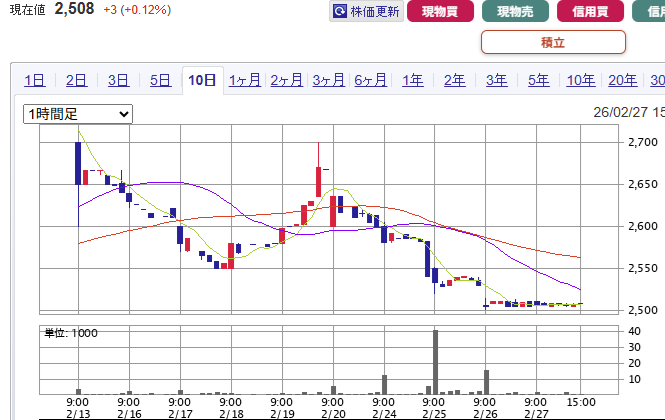Screen dimensions: 665x420
Task: Click the 株価更新 refresh icon
Action: pyautogui.click(x=341, y=12)
